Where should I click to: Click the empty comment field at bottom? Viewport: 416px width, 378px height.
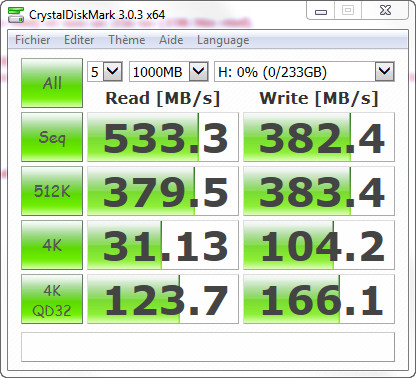point(208,347)
